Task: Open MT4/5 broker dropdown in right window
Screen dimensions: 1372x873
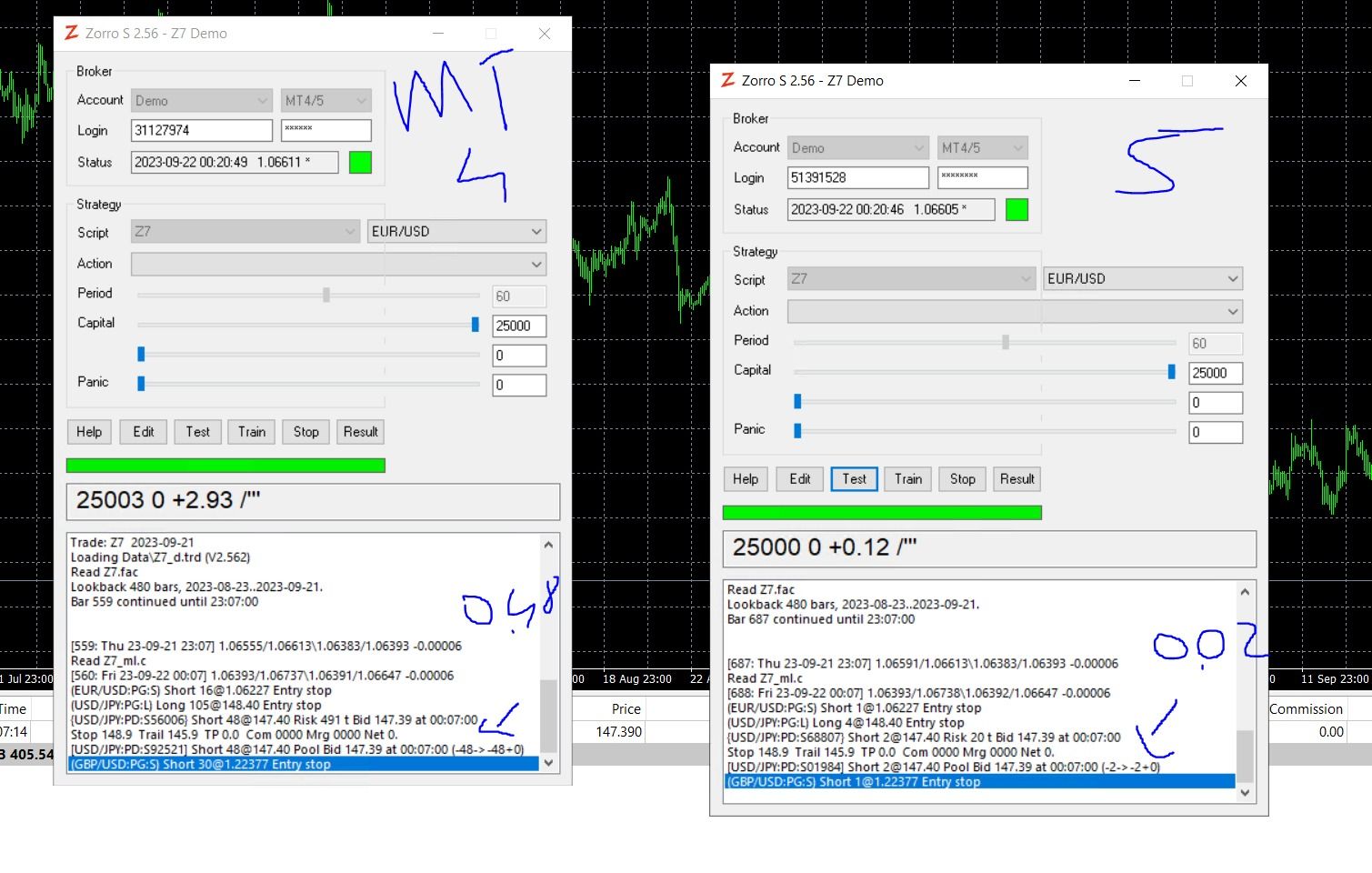Action: click(982, 147)
